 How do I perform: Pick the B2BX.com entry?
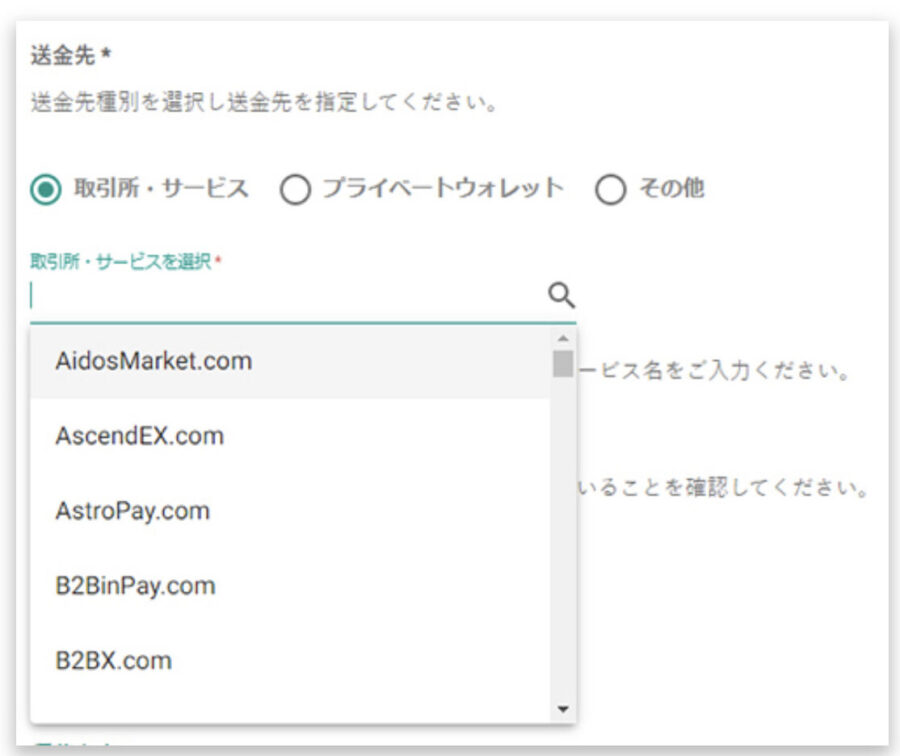click(x=290, y=661)
